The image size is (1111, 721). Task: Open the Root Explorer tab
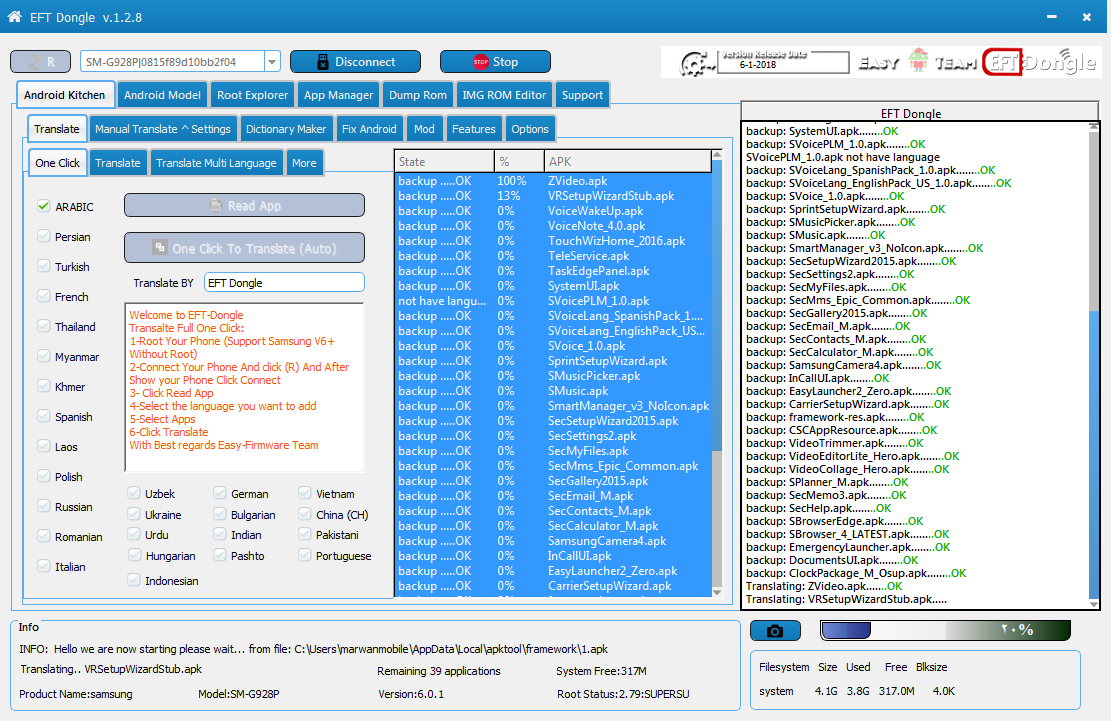tap(252, 95)
